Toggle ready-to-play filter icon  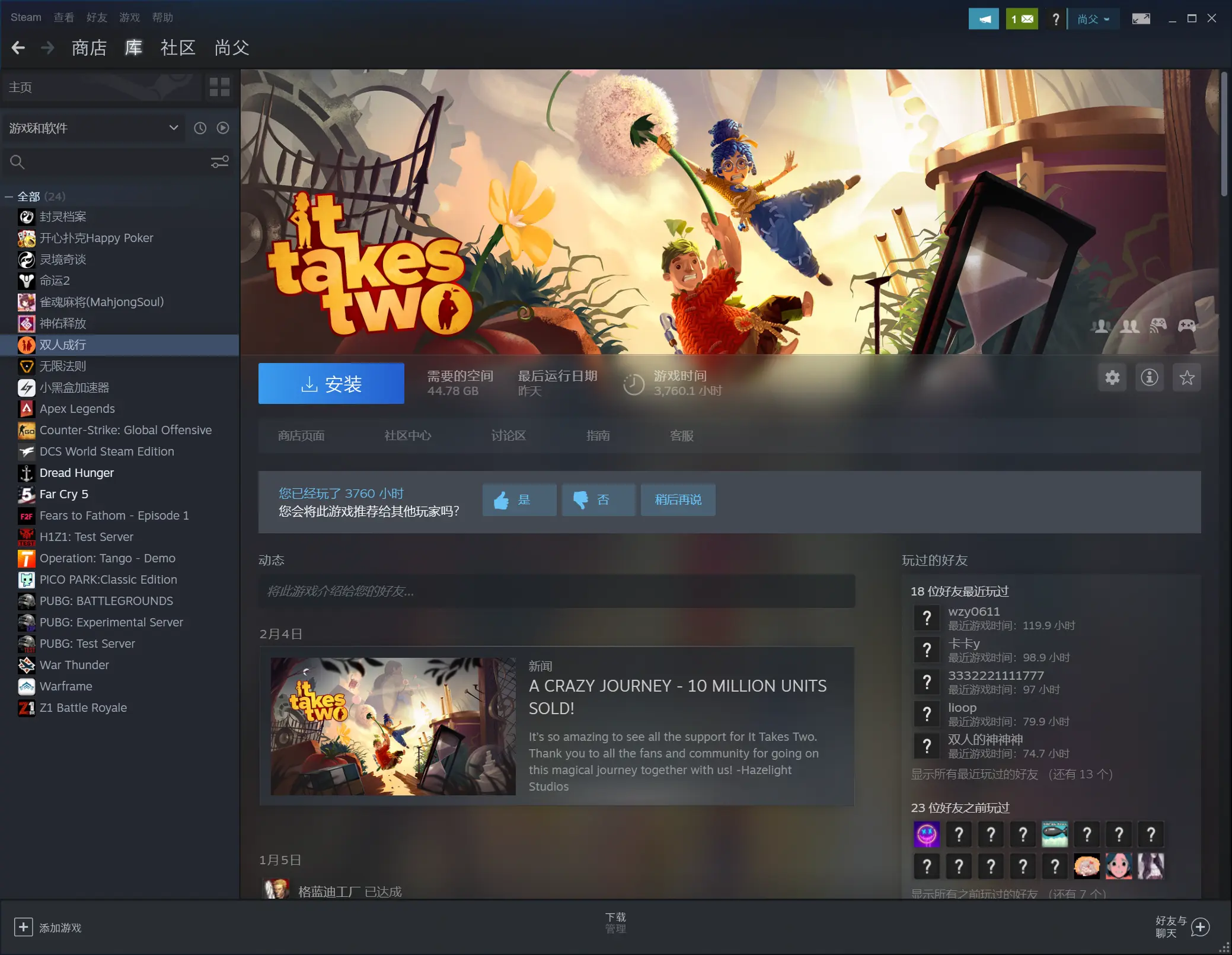coord(223,128)
